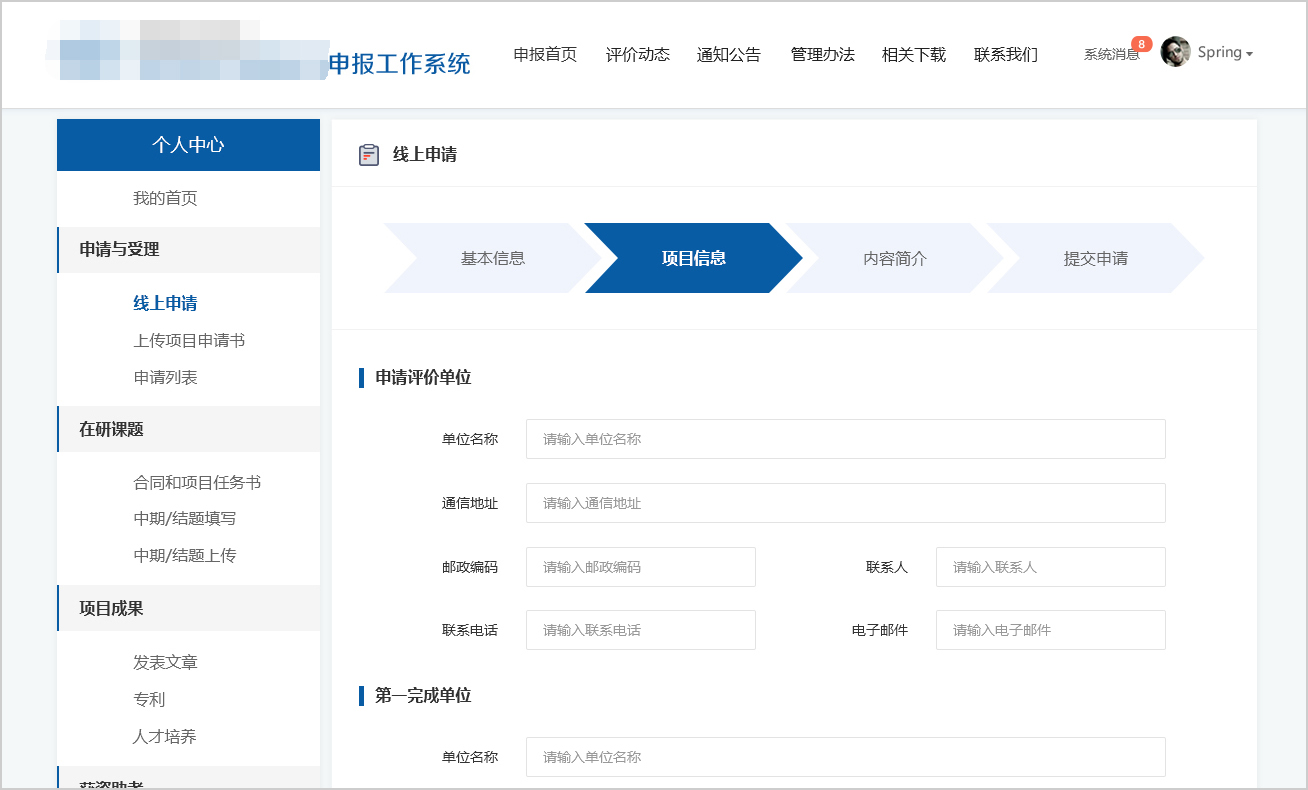Open 申报首页 in top navigation
Image resolution: width=1308 pixels, height=790 pixels.
[x=544, y=55]
